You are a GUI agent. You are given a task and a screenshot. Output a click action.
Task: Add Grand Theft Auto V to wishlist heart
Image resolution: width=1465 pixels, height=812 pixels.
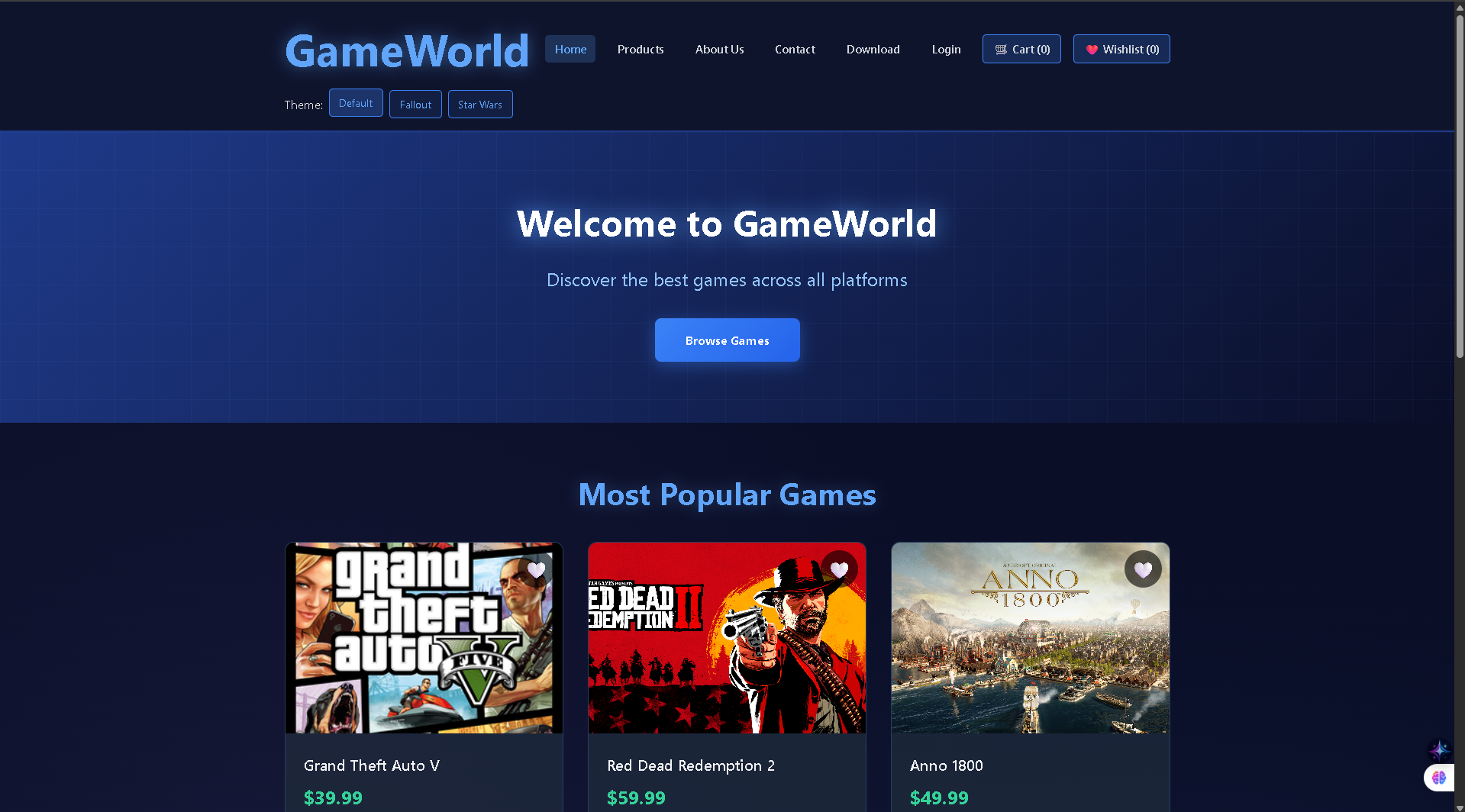click(536, 569)
